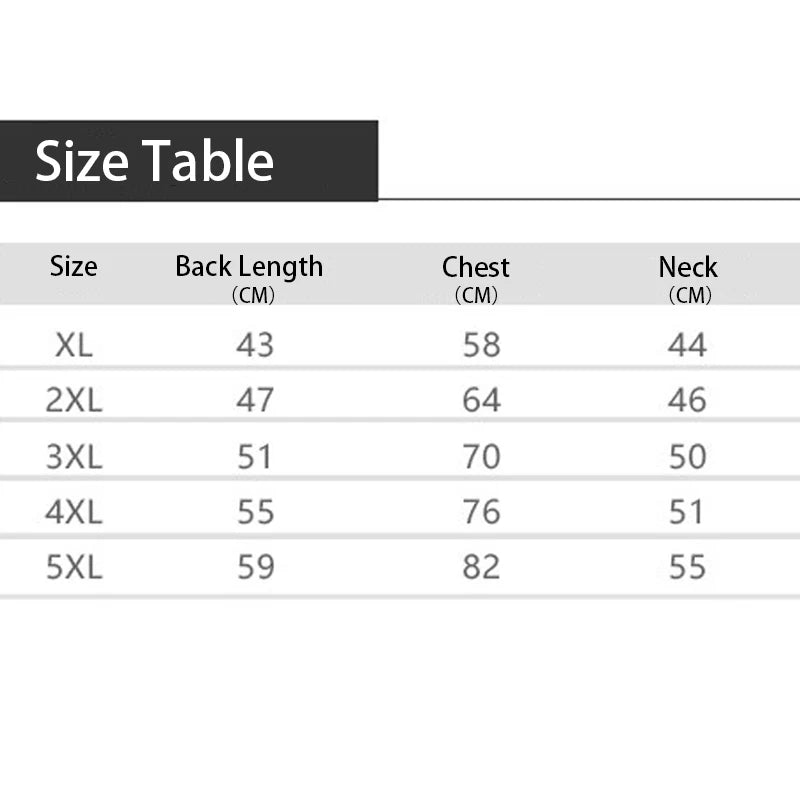Select the 5XL size row label
This screenshot has height=800, width=800.
tap(74, 567)
